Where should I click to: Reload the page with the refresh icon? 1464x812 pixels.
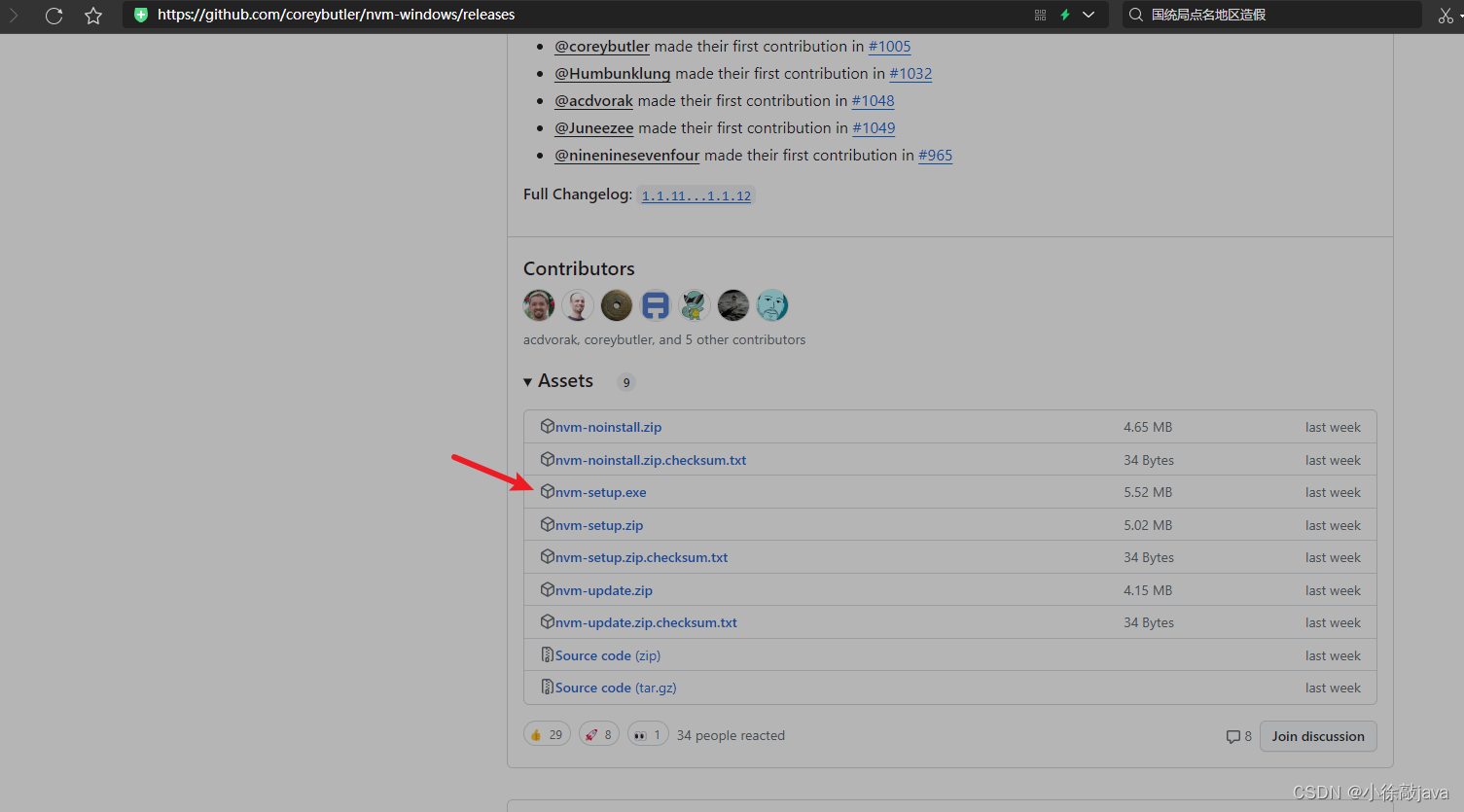[54, 16]
